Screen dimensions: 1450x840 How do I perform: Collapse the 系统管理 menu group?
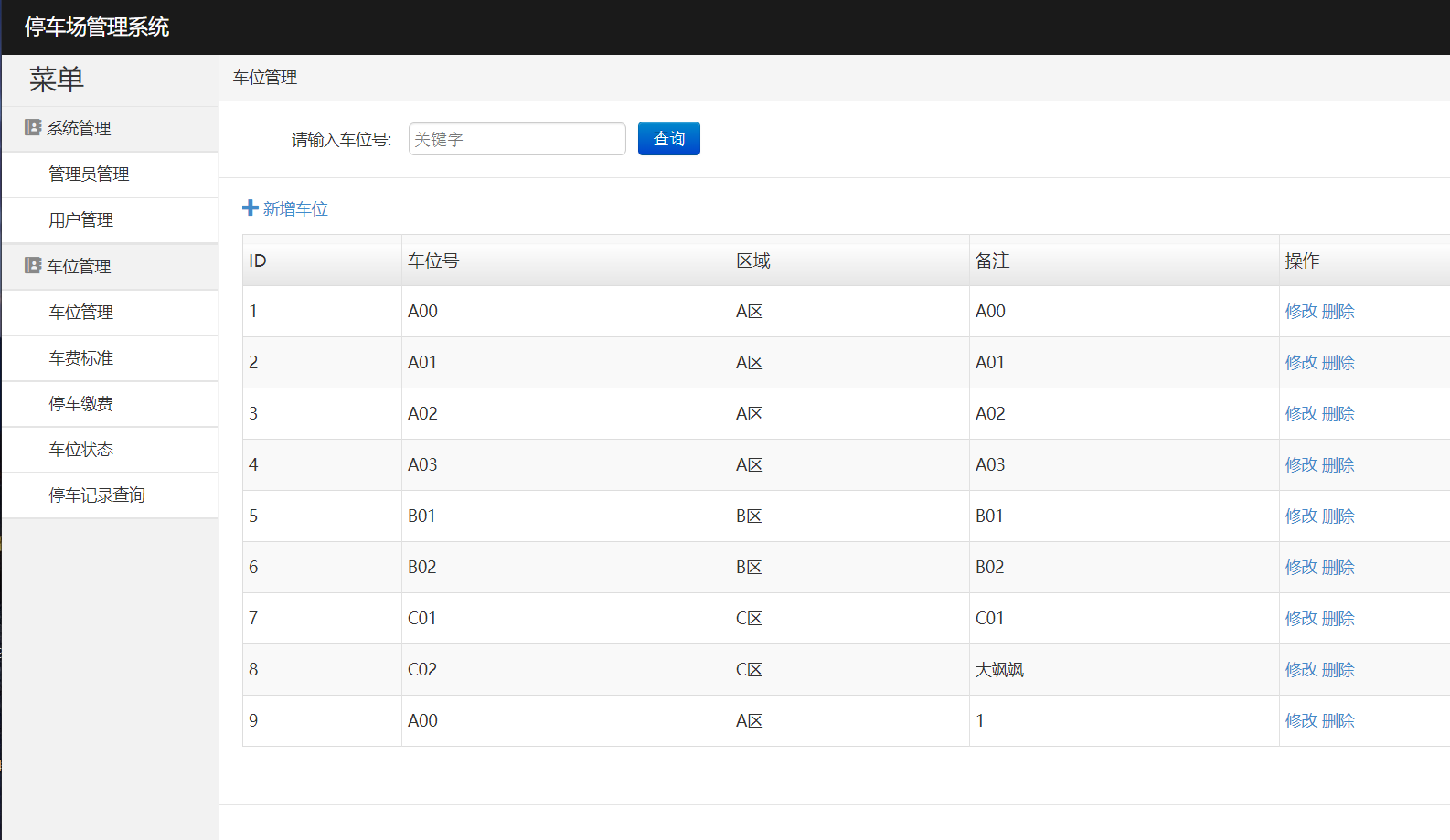click(110, 129)
